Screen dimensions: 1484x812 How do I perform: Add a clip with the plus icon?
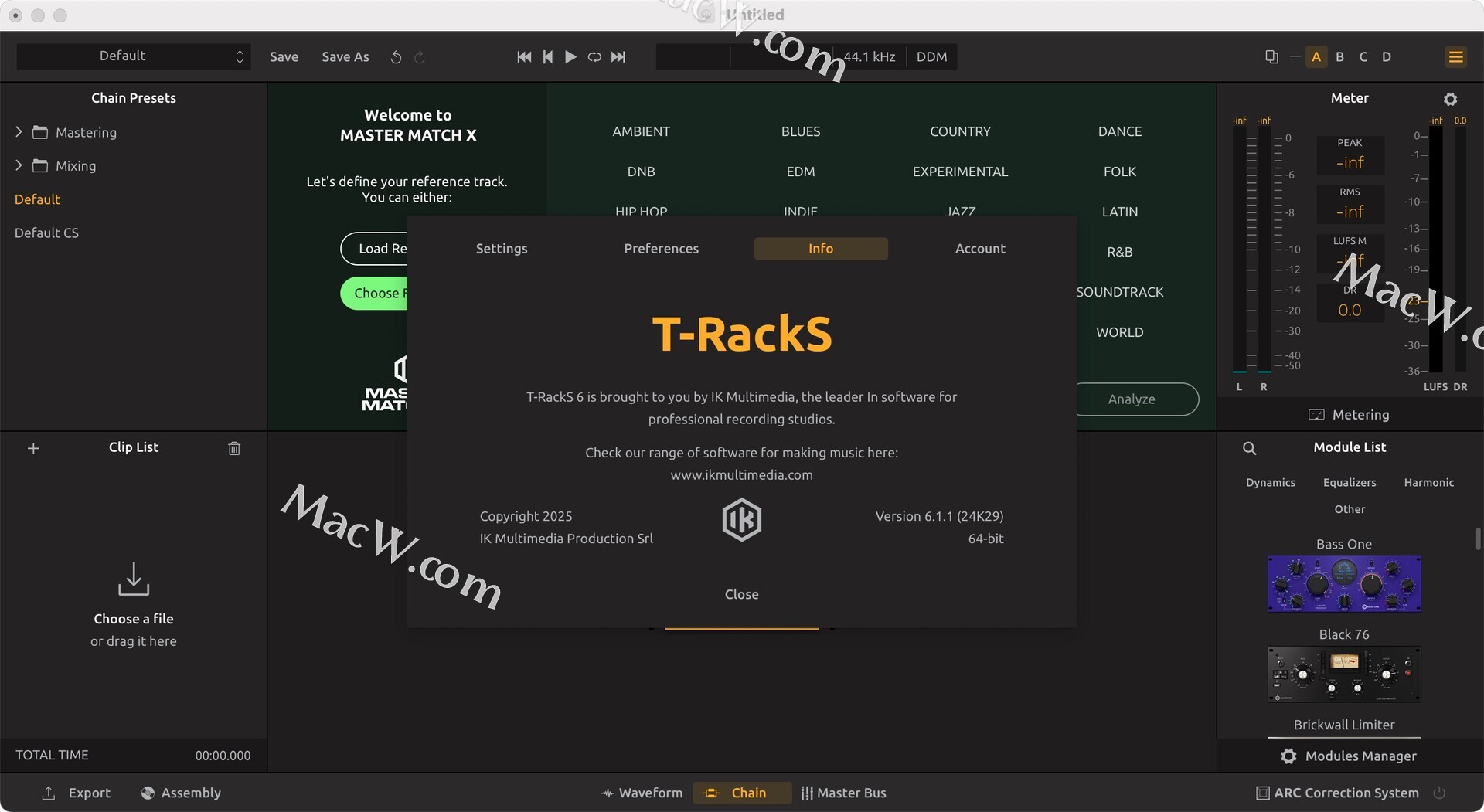click(33, 448)
